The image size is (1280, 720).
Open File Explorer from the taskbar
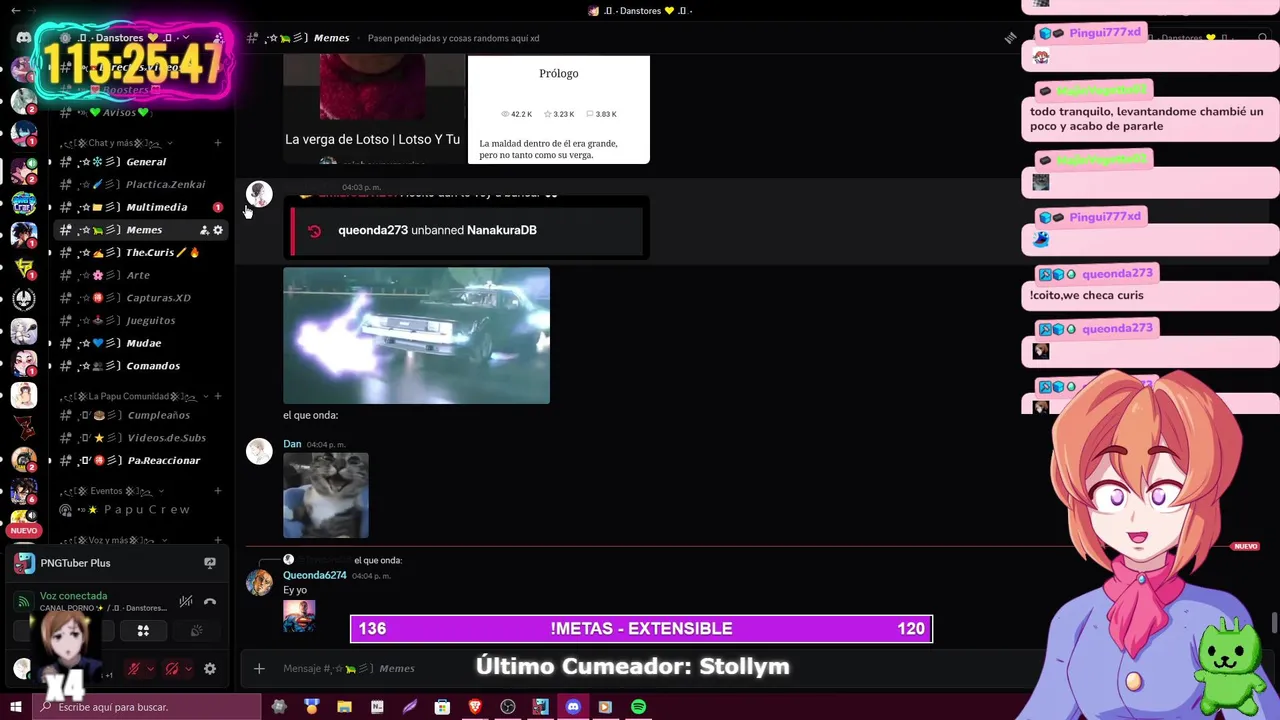(x=344, y=707)
